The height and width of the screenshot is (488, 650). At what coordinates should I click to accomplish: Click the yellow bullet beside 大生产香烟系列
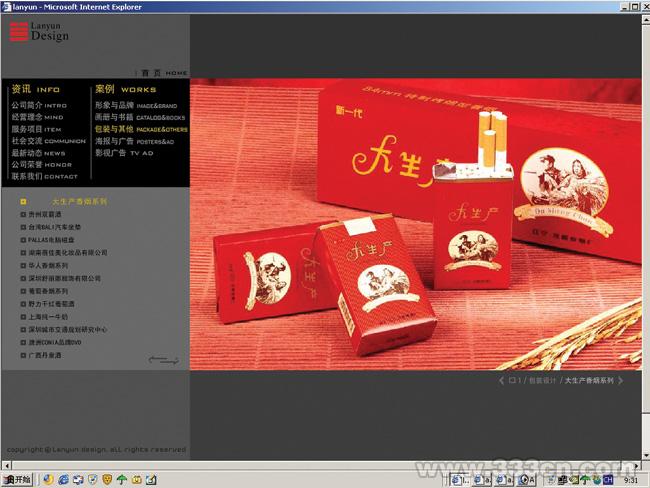[24, 201]
